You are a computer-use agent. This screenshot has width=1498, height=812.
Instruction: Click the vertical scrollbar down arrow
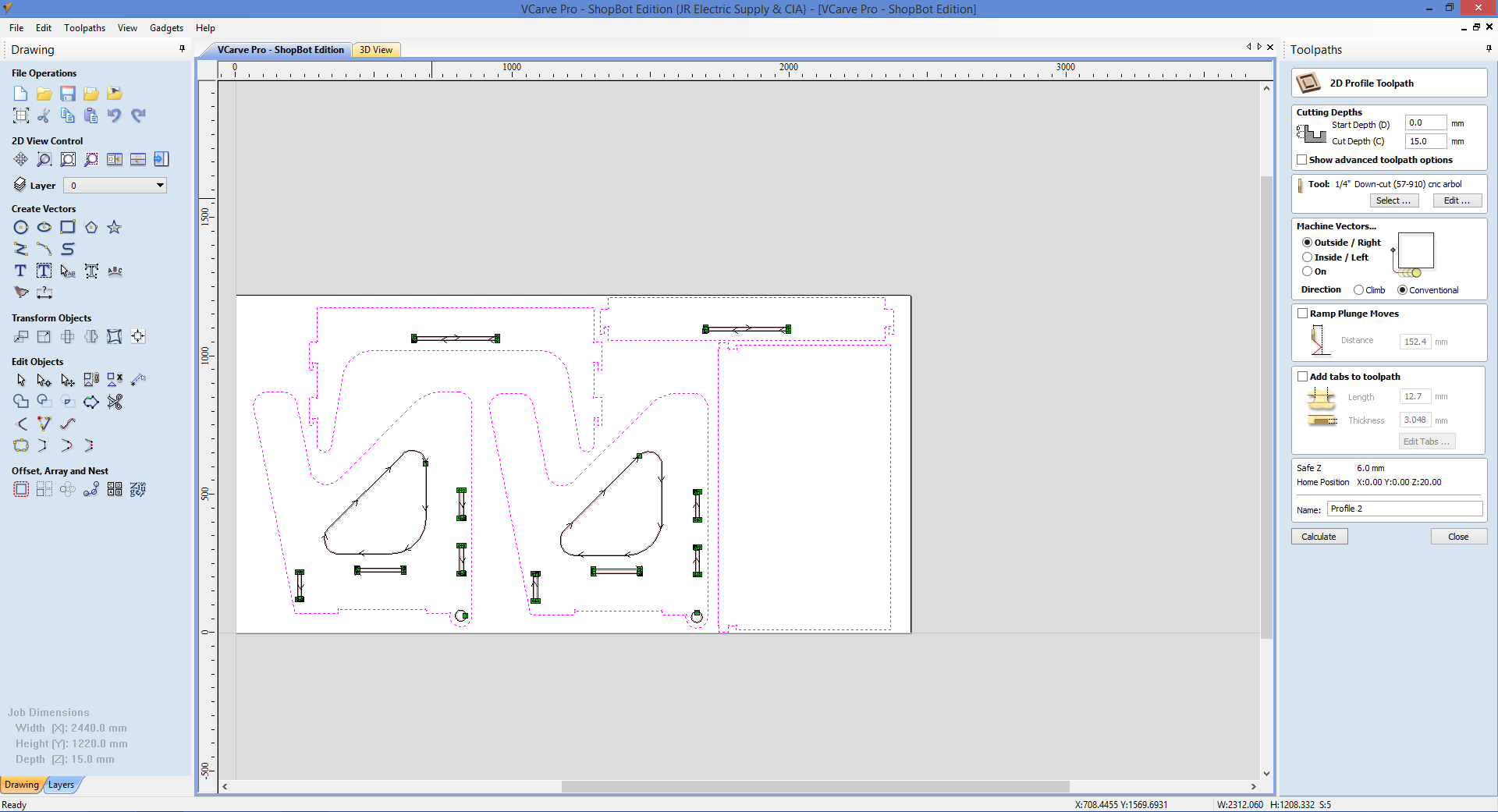(1266, 774)
